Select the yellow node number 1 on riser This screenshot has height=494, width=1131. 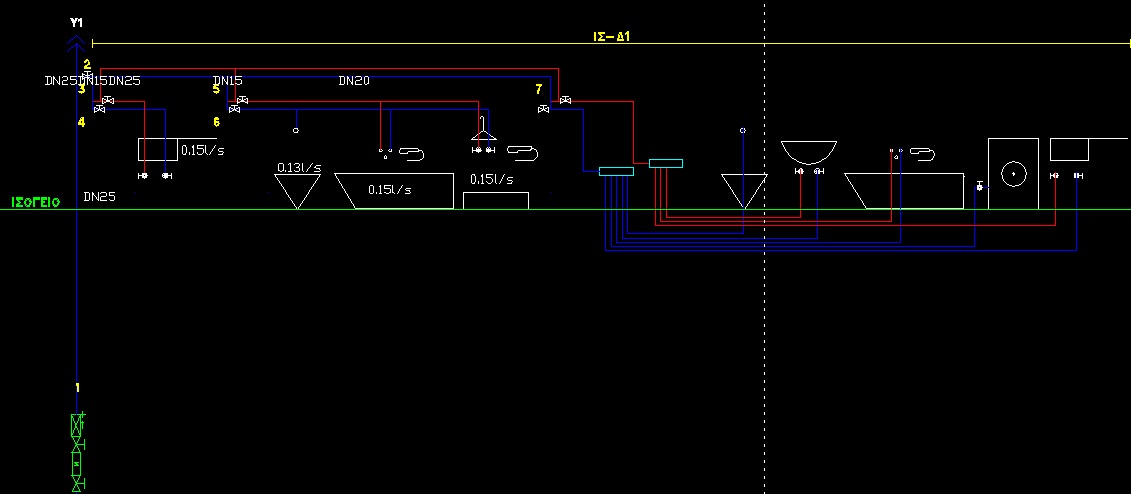(x=78, y=387)
